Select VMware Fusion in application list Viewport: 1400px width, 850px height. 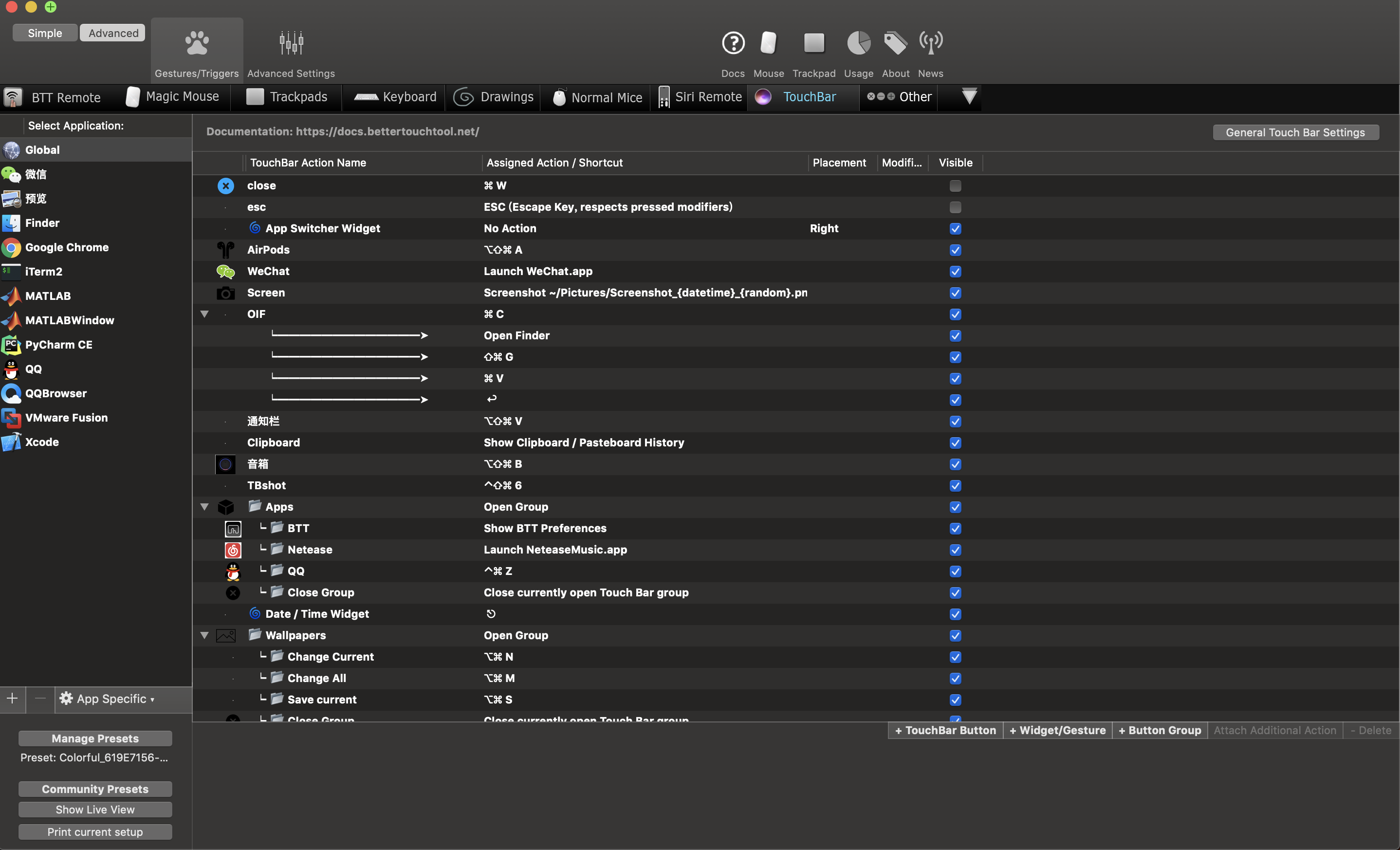[95, 418]
